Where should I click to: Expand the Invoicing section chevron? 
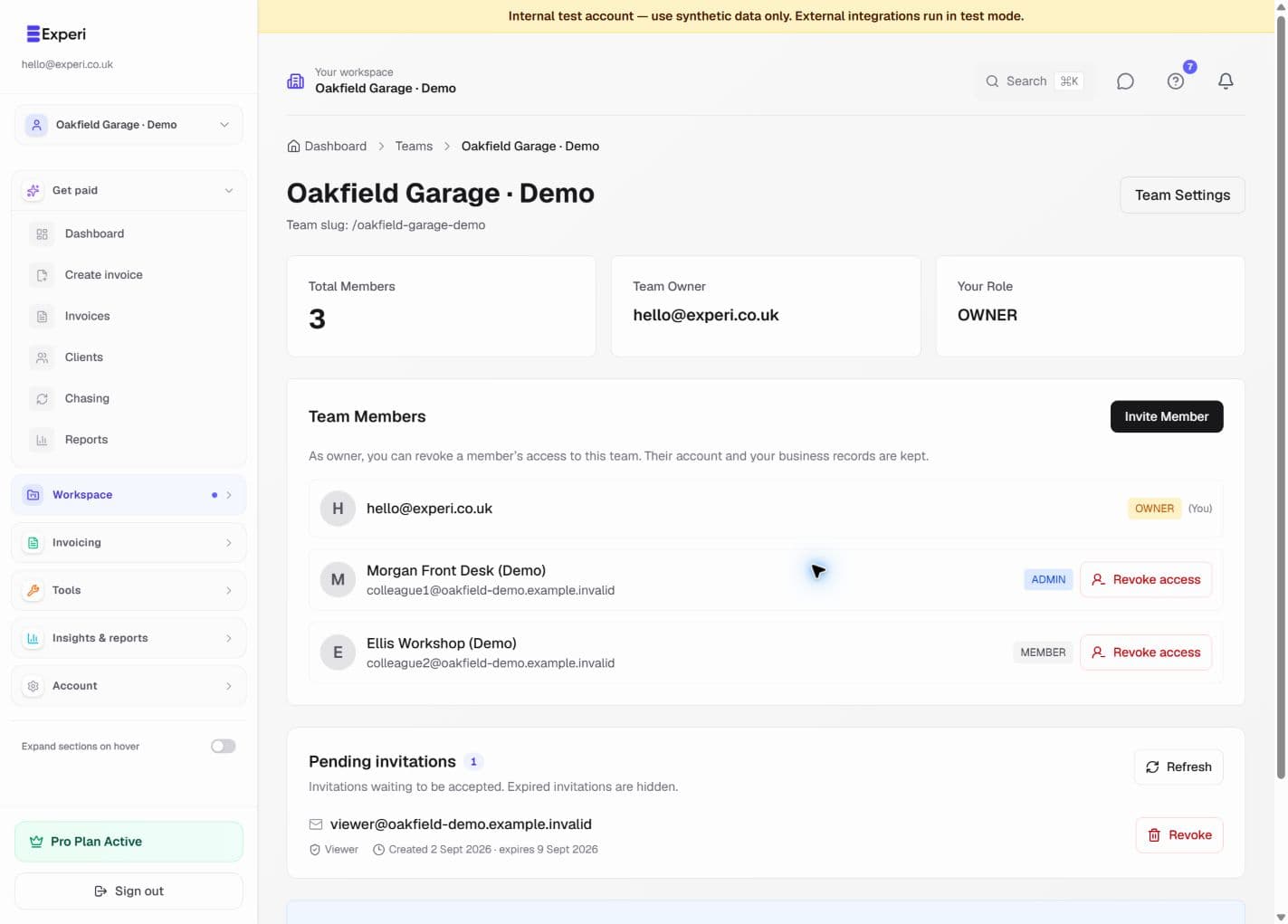click(x=229, y=543)
